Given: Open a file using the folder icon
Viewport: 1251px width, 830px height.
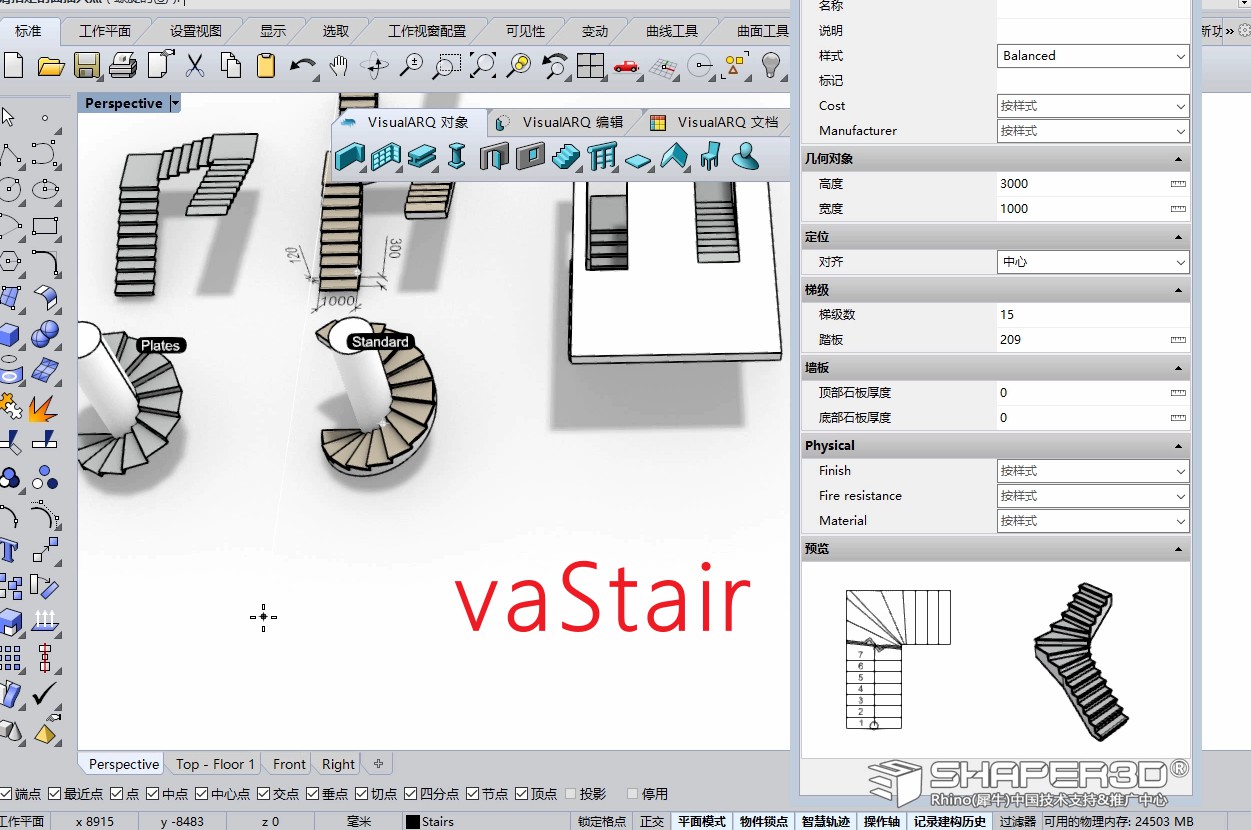Looking at the screenshot, I should click(51, 66).
